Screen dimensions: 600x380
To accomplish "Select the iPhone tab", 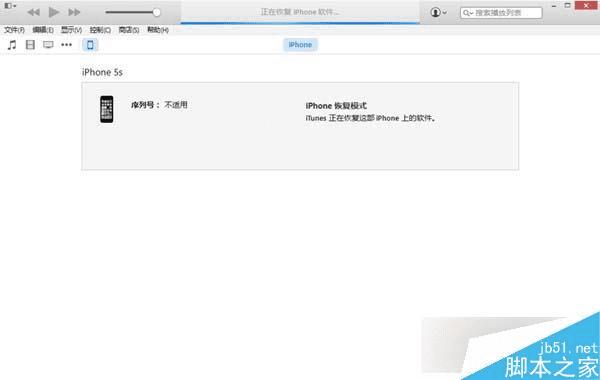I will click(300, 45).
